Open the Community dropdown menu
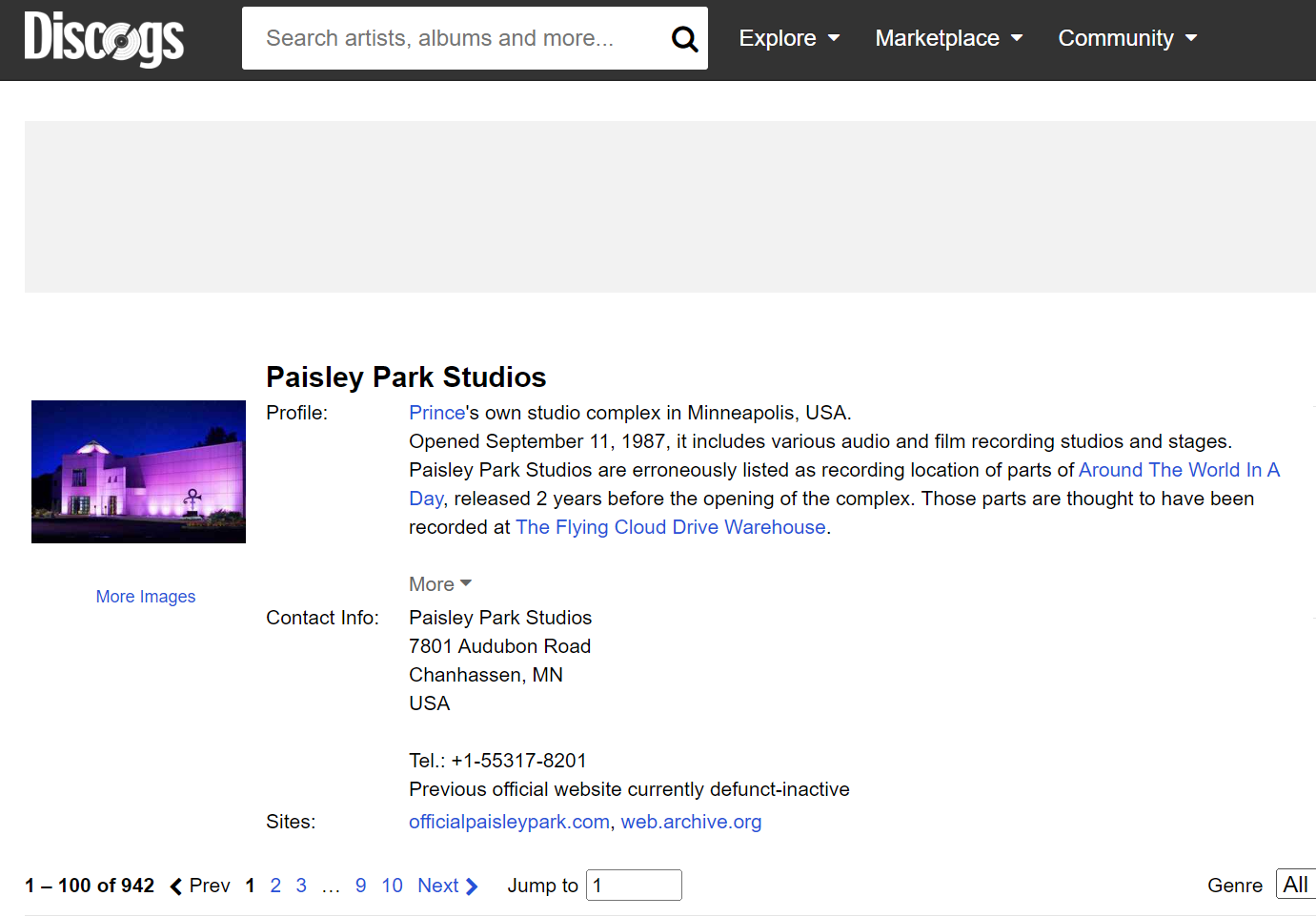Screen dimensions: 1316x917 point(1127,38)
